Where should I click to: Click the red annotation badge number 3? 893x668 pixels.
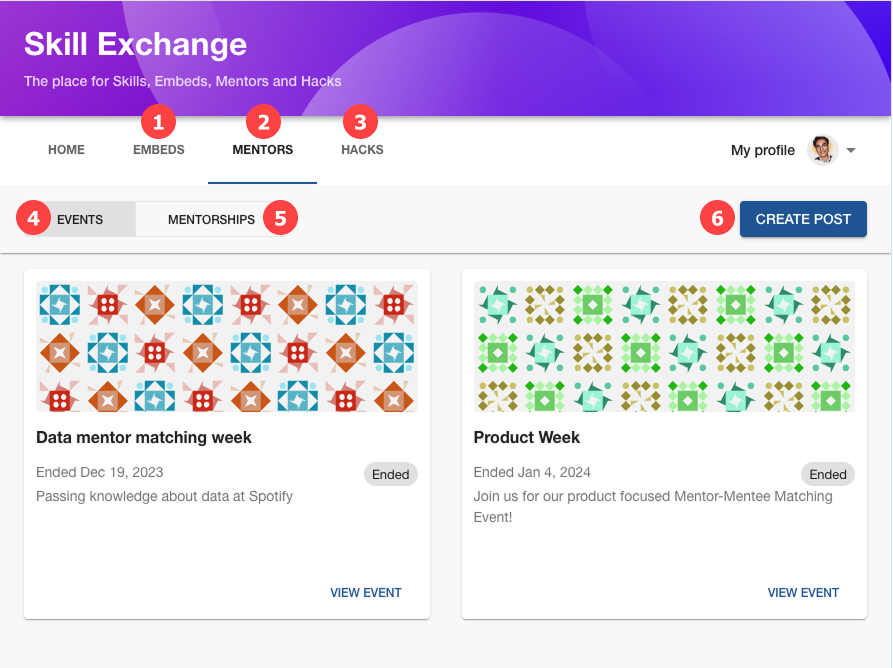(x=360, y=122)
